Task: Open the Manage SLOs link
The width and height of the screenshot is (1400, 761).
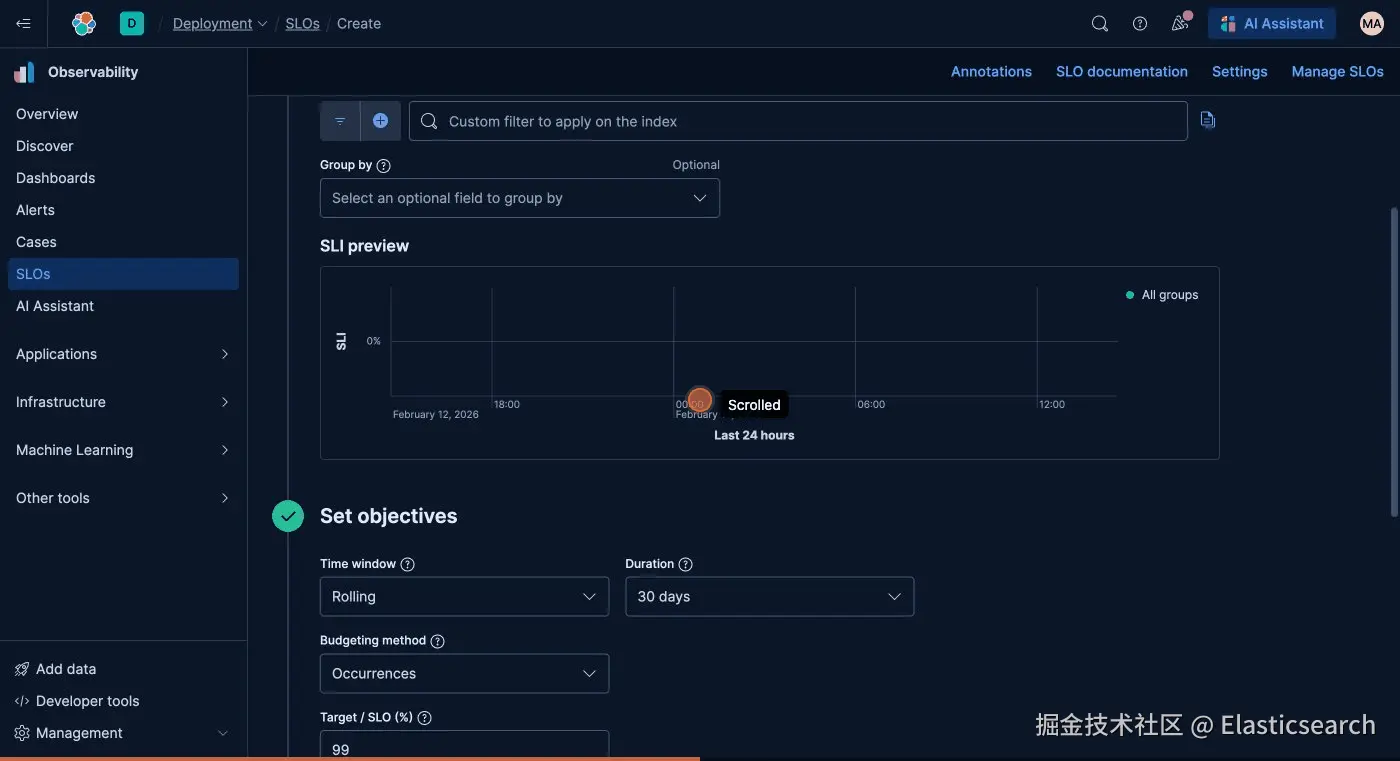Action: click(x=1338, y=72)
